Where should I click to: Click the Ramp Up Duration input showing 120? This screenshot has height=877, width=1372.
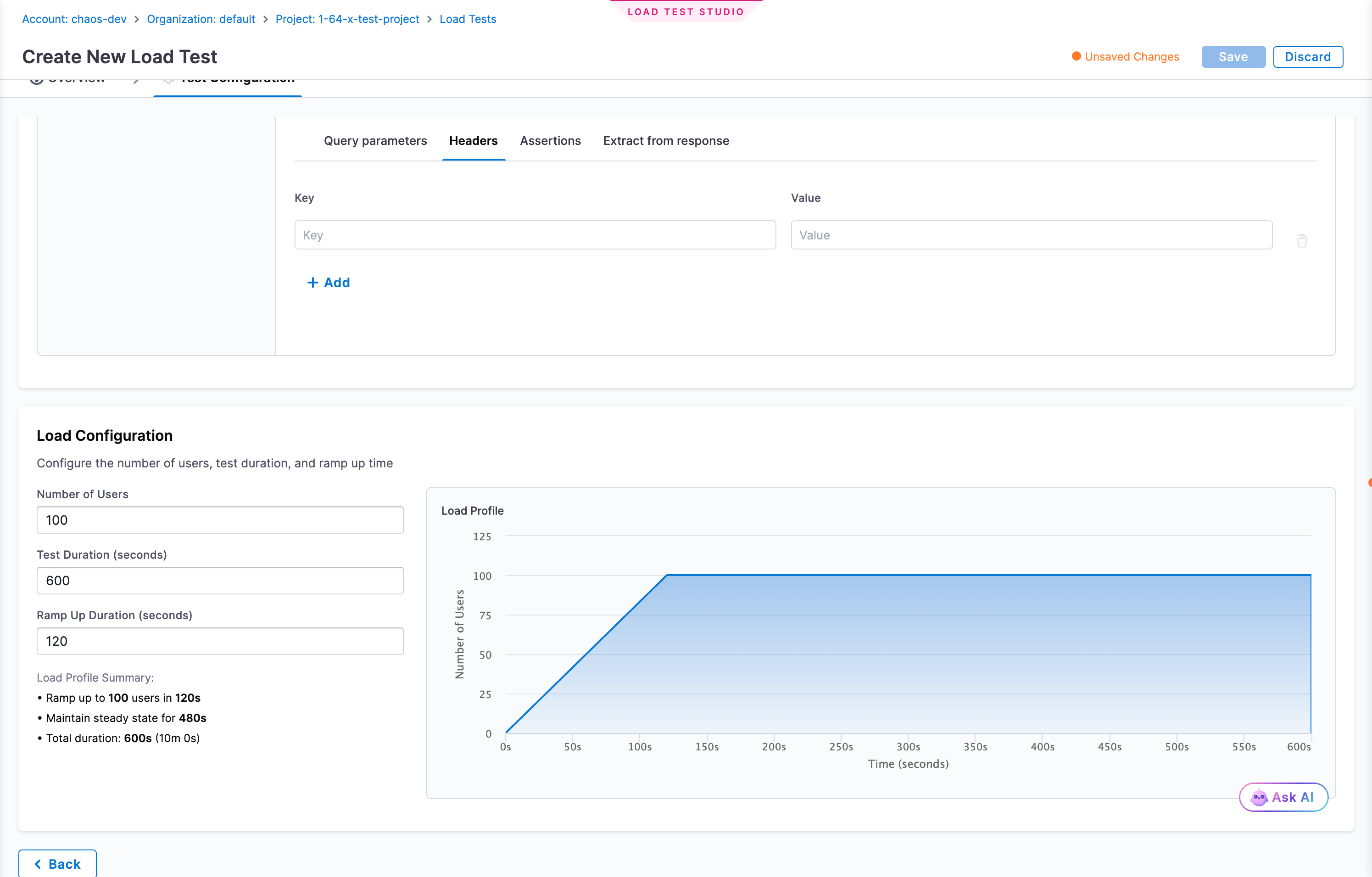(x=220, y=641)
